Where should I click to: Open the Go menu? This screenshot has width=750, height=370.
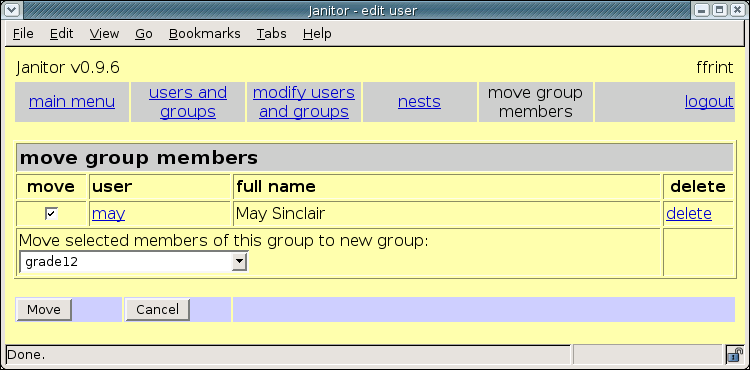144,33
